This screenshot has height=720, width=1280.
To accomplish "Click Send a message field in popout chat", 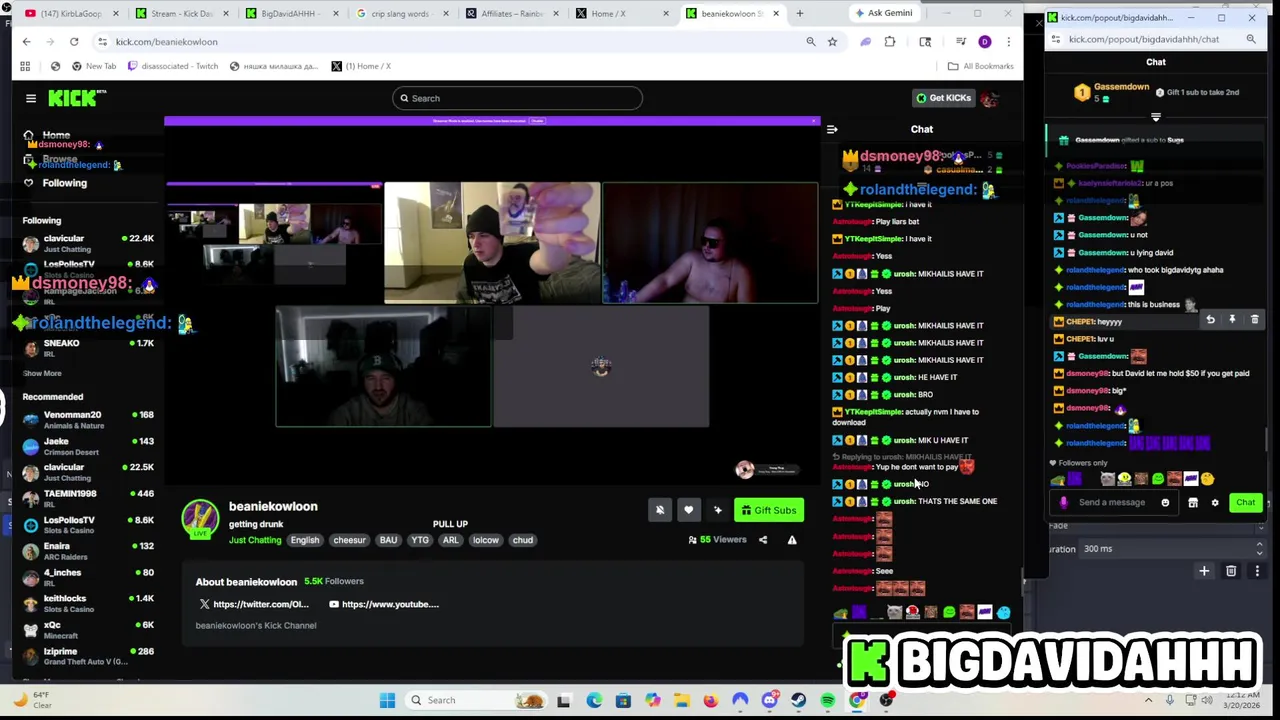I will pos(1113,502).
